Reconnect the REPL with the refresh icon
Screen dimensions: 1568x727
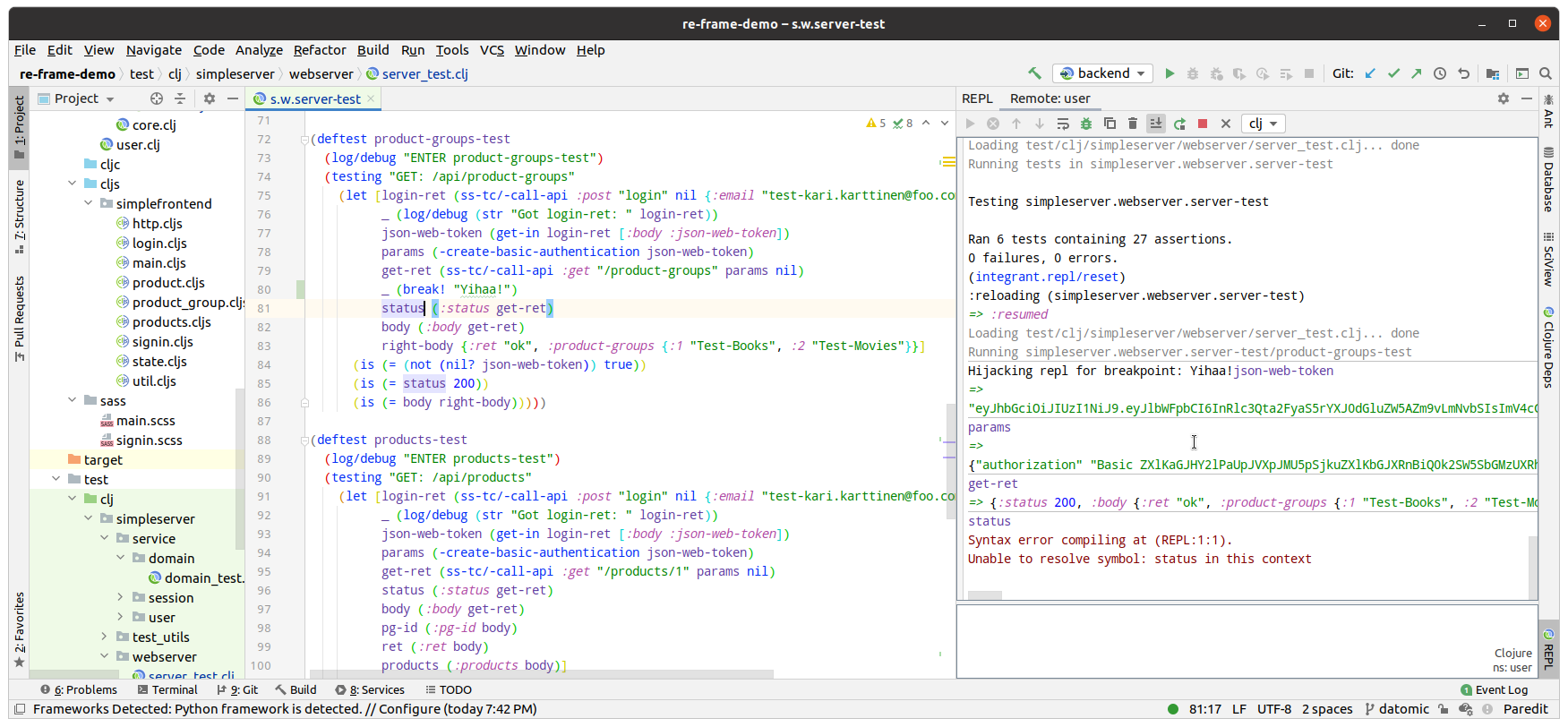pos(1179,124)
